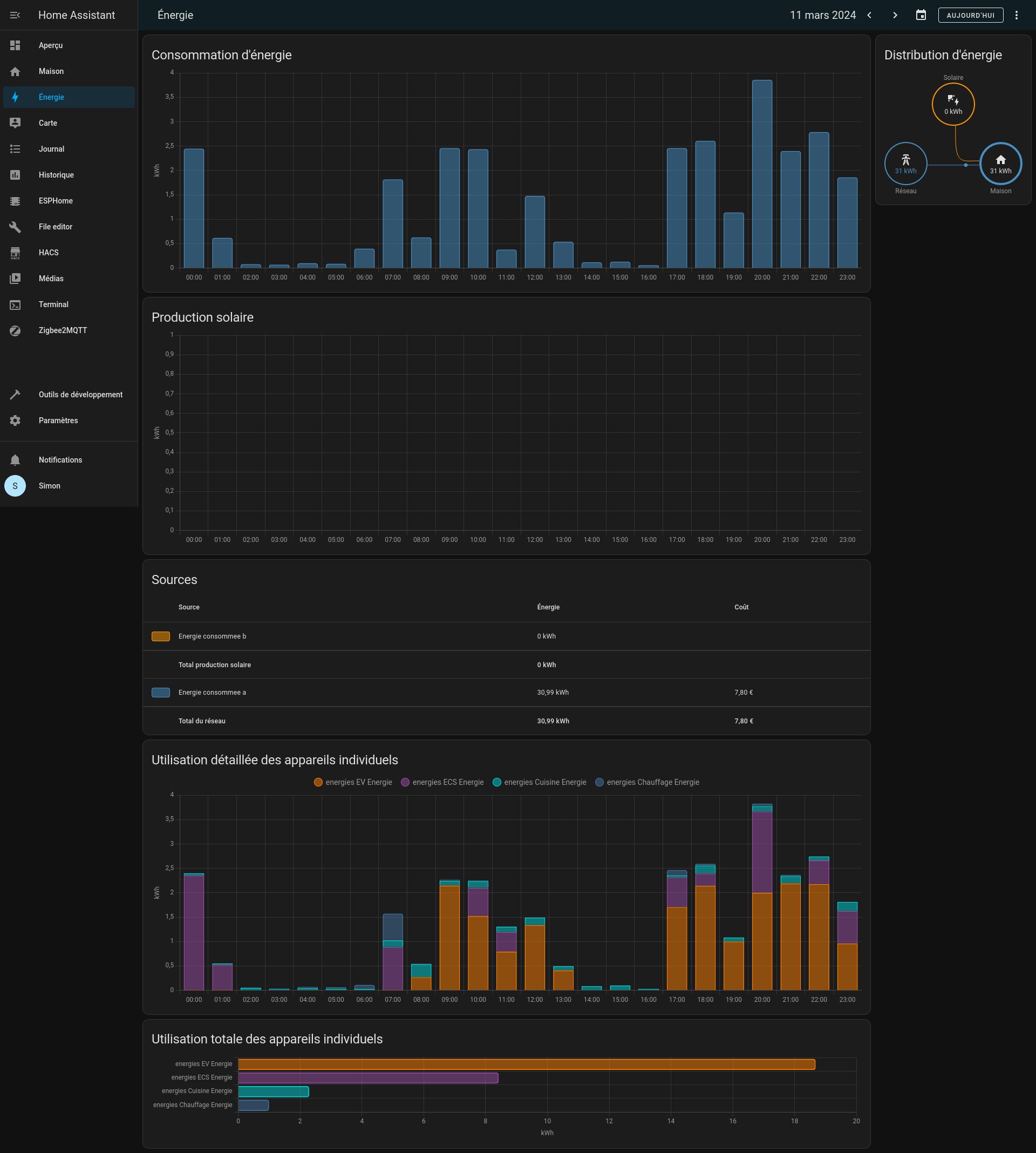Click the Notifications bell icon
The image size is (1036, 1153).
[x=15, y=460]
